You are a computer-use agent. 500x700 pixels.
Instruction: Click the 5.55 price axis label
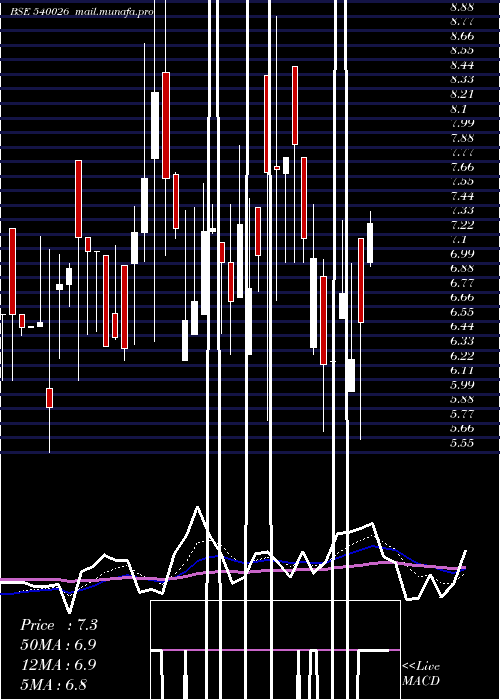[x=462, y=443]
